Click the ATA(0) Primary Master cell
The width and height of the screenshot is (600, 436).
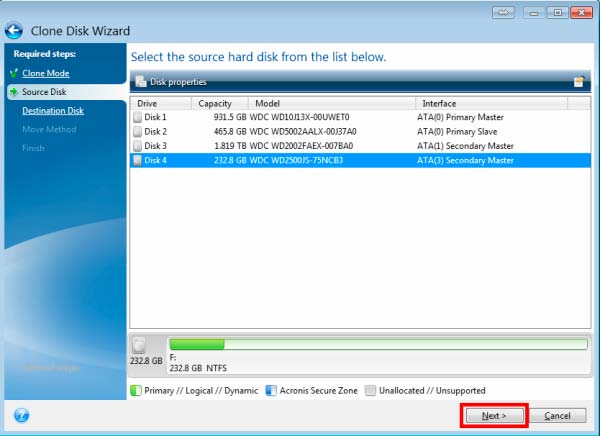[460, 117]
